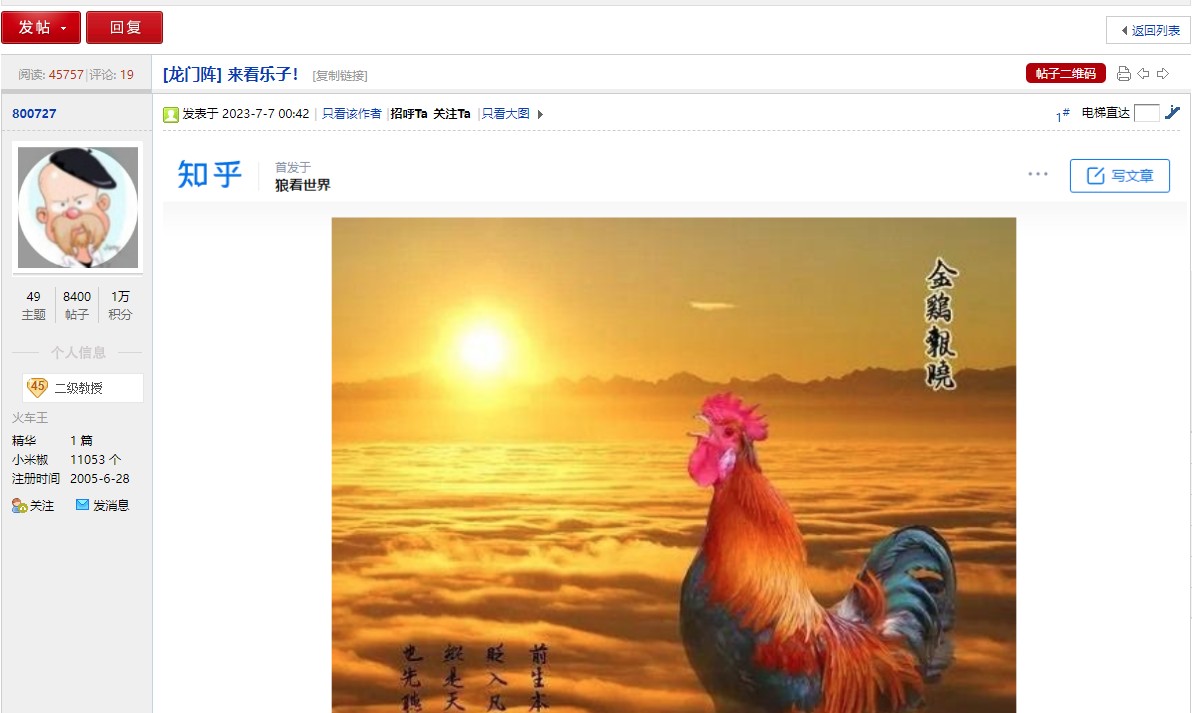1192x713 pixels.
Task: Click the [复制链接] copy link
Action: 340,75
